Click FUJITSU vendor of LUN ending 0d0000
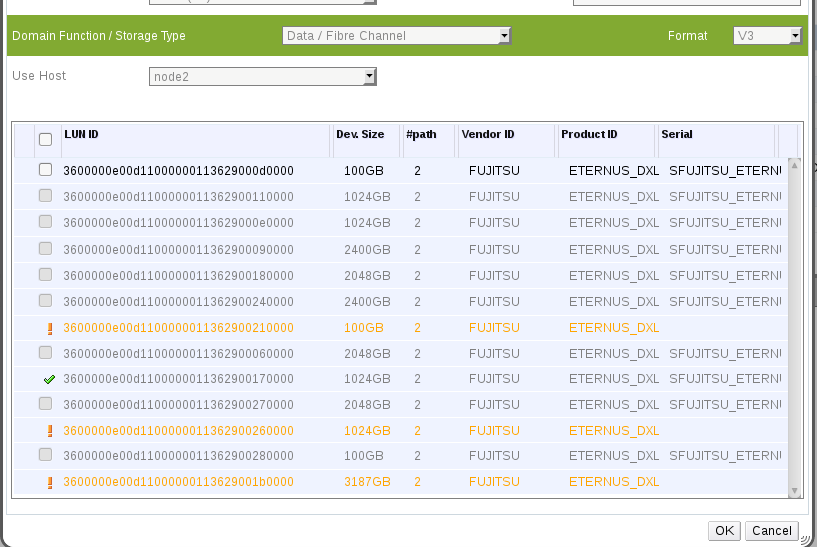Screen dimensions: 817x547 (x=494, y=171)
